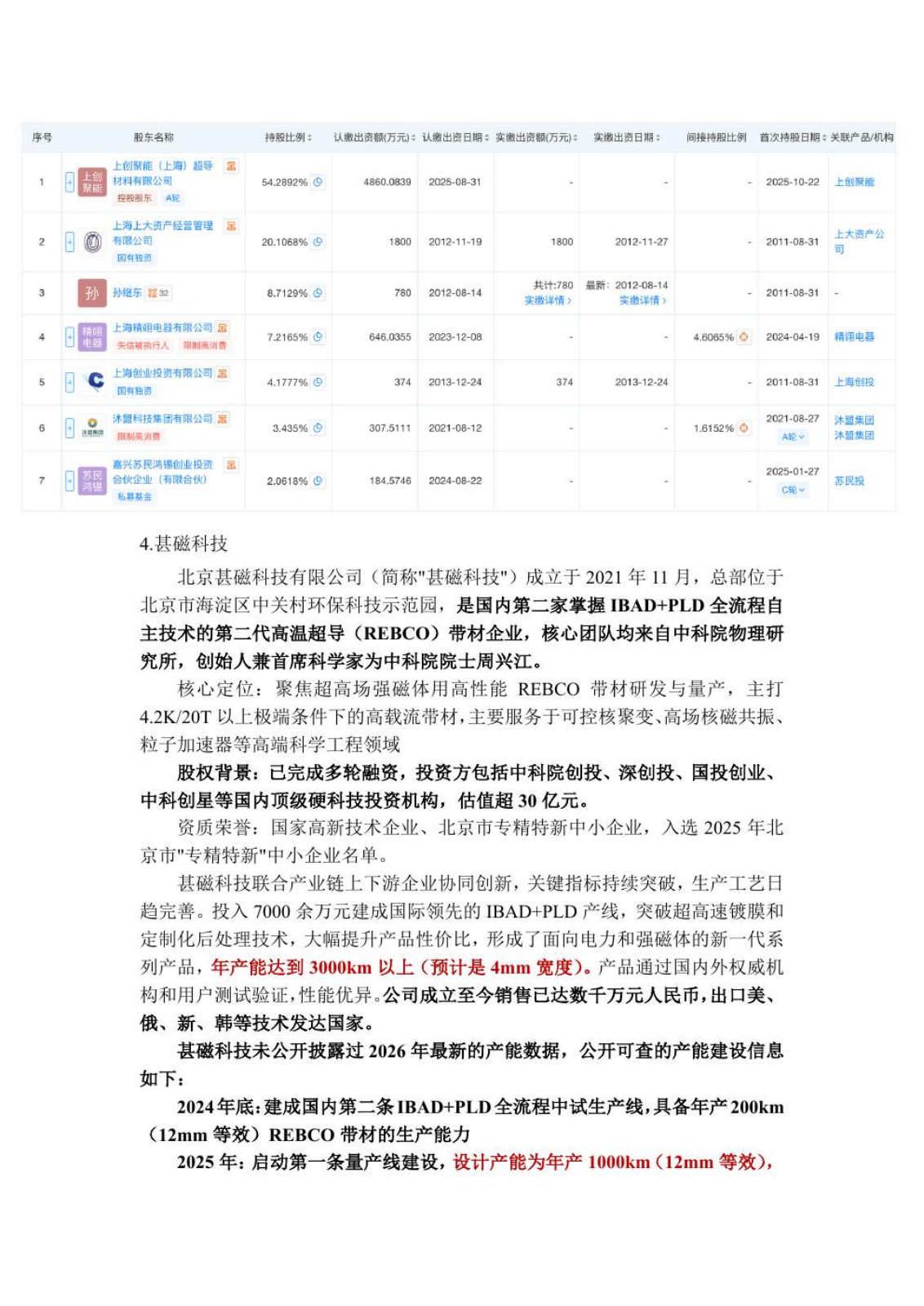Click the equity-structure icon beside 上海上大资产经营管理
This screenshot has height=1306, width=924.
pos(231,226)
